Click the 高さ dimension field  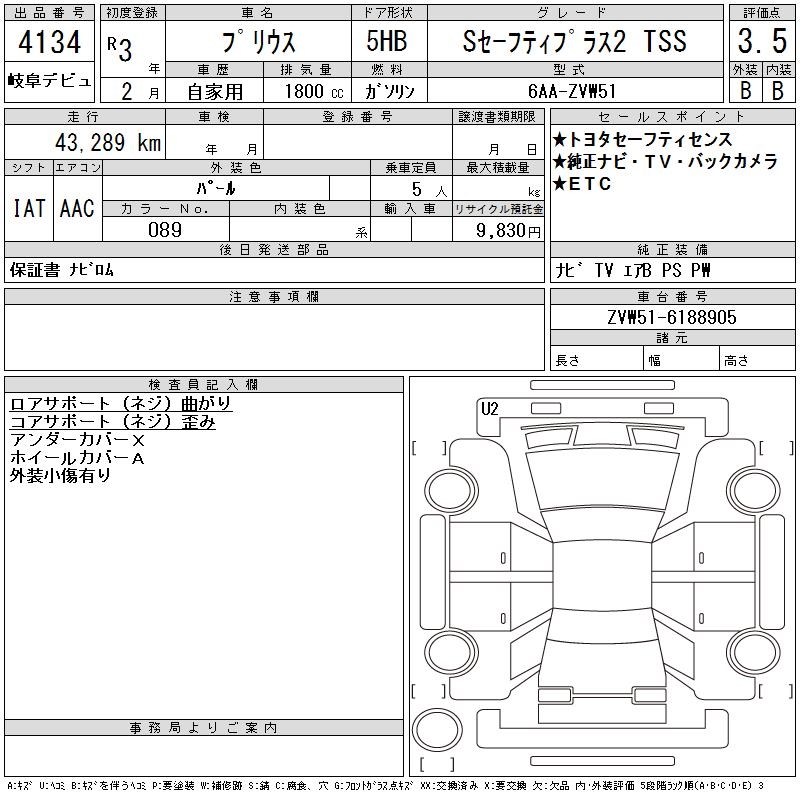tap(757, 359)
